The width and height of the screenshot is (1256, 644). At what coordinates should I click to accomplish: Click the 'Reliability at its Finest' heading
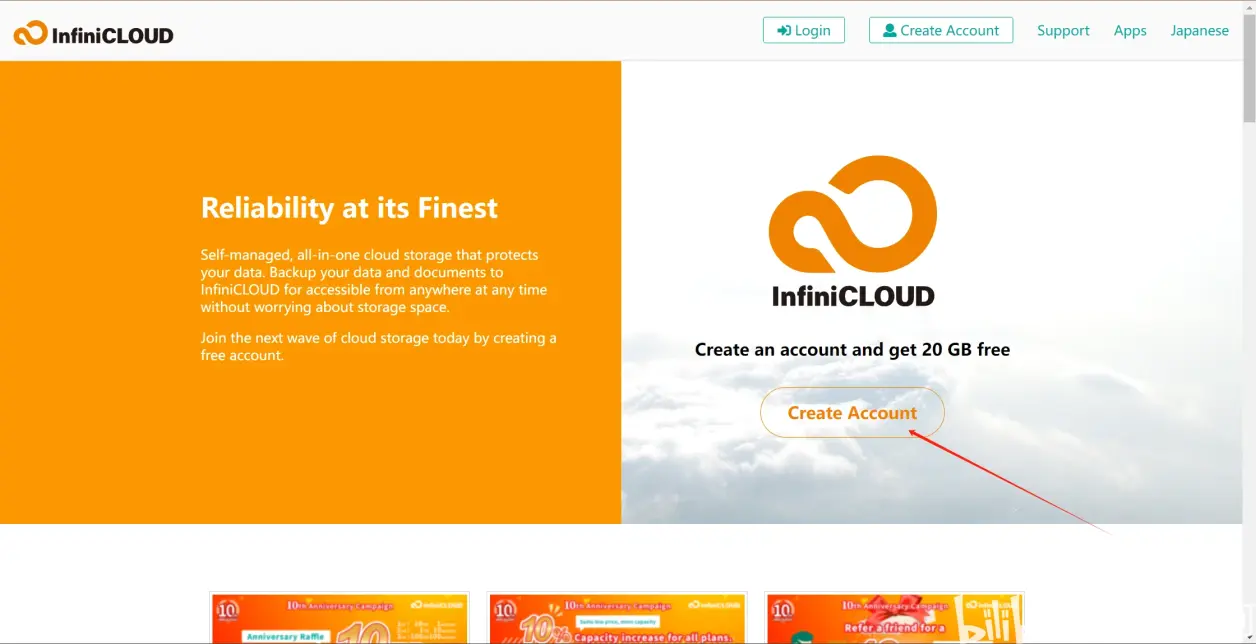(x=349, y=208)
